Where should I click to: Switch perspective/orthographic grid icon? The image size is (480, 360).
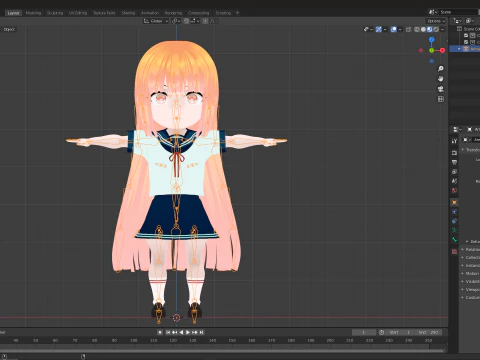pyautogui.click(x=441, y=99)
